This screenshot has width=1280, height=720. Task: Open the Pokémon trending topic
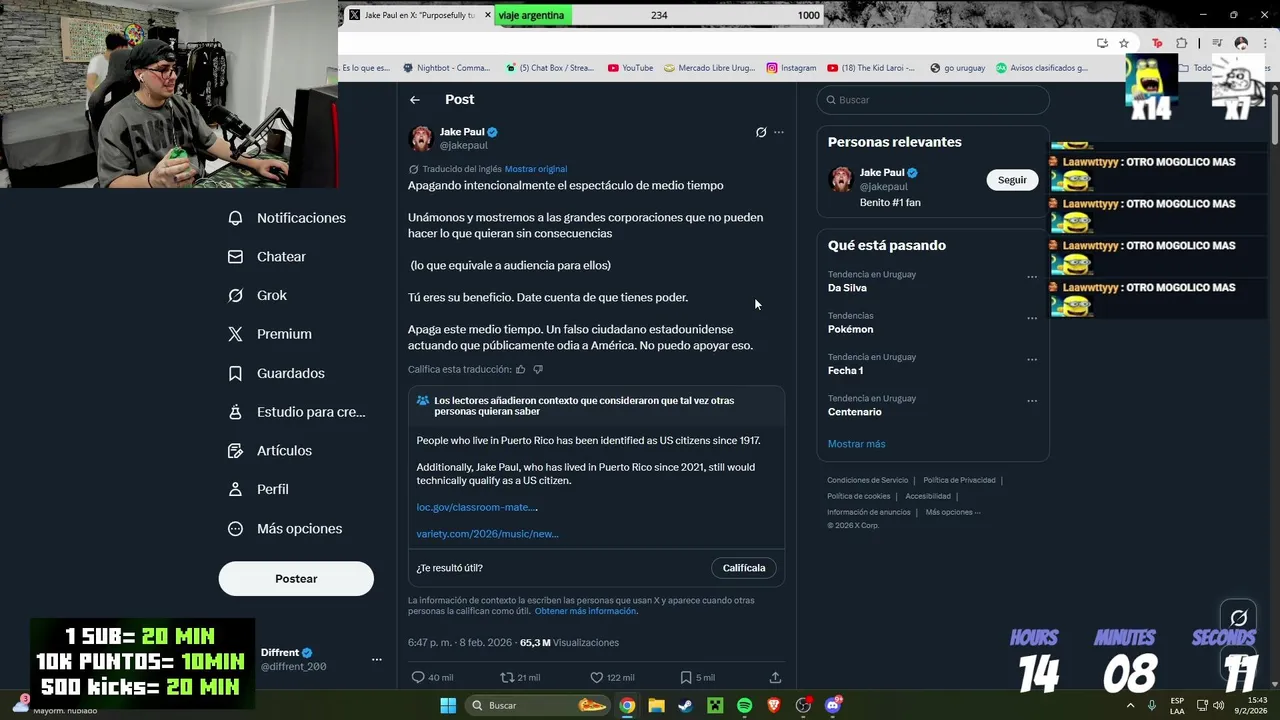click(x=850, y=329)
